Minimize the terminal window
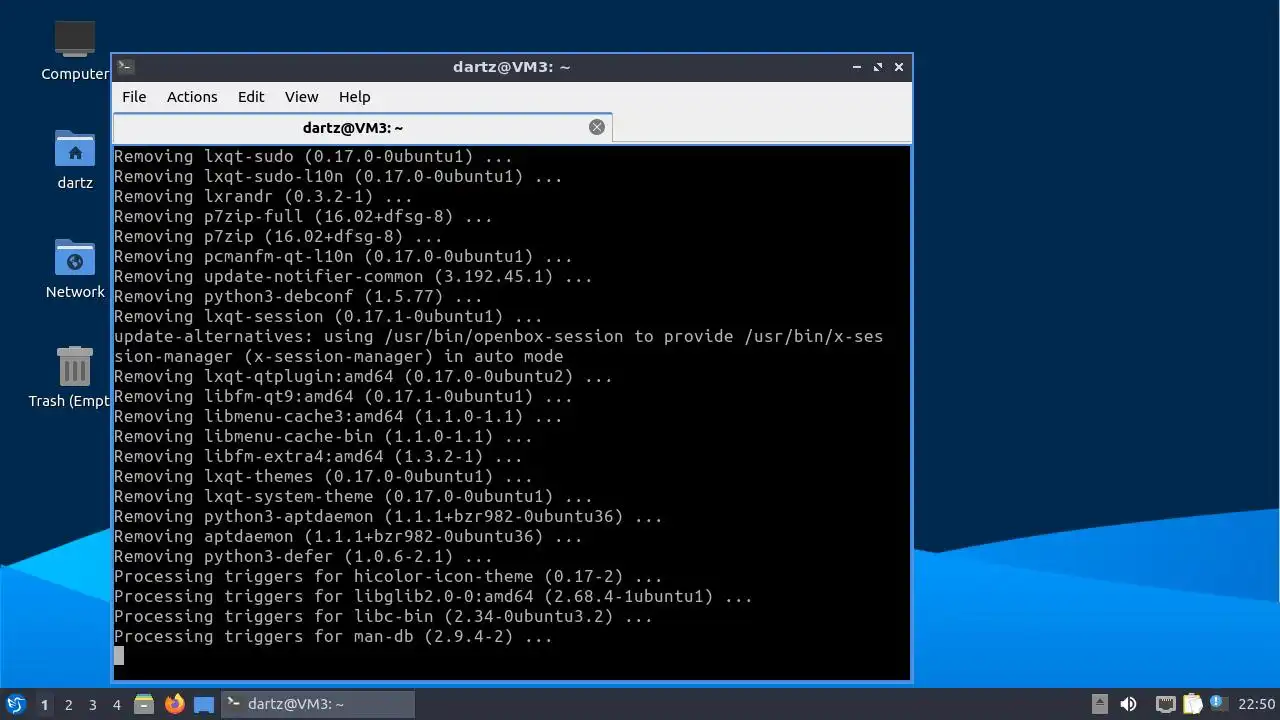Viewport: 1280px width, 720px height. click(x=857, y=67)
